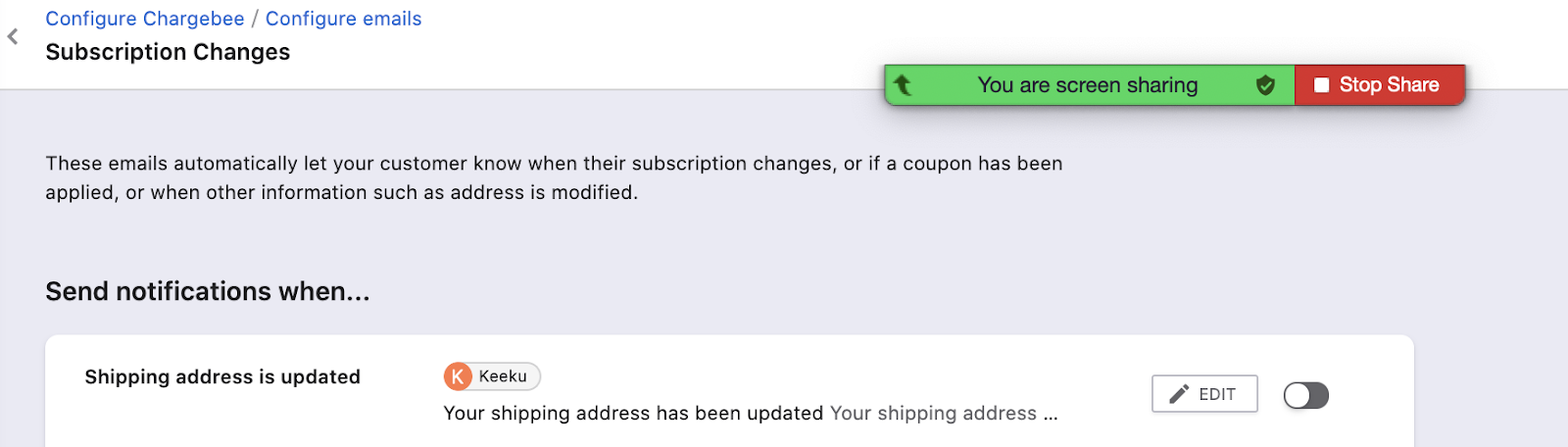Click the grey truncated email preview text
This screenshot has width=1568, height=447.
point(943,414)
